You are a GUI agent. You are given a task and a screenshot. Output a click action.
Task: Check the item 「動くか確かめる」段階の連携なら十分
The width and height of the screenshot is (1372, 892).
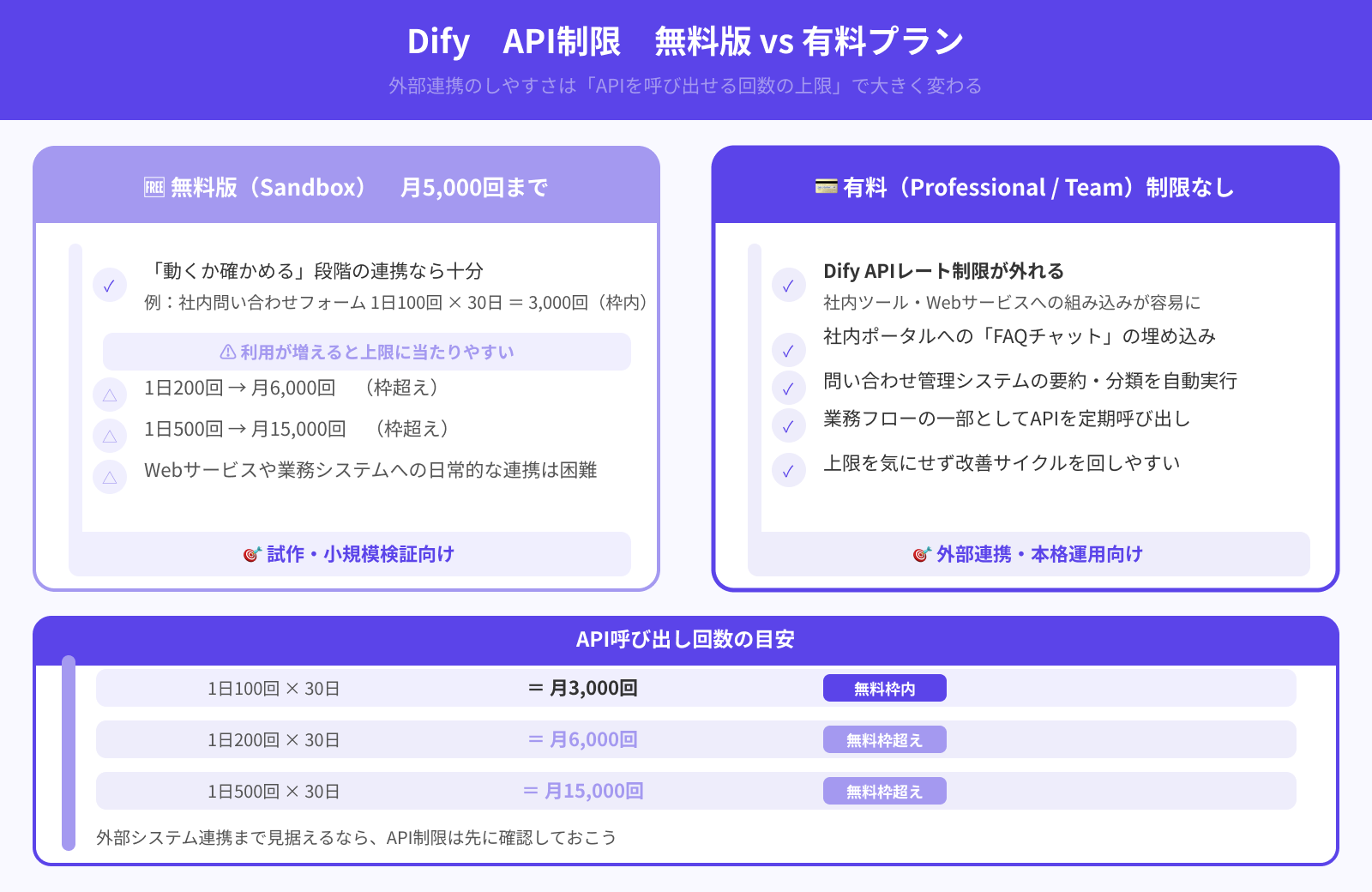coord(110,286)
